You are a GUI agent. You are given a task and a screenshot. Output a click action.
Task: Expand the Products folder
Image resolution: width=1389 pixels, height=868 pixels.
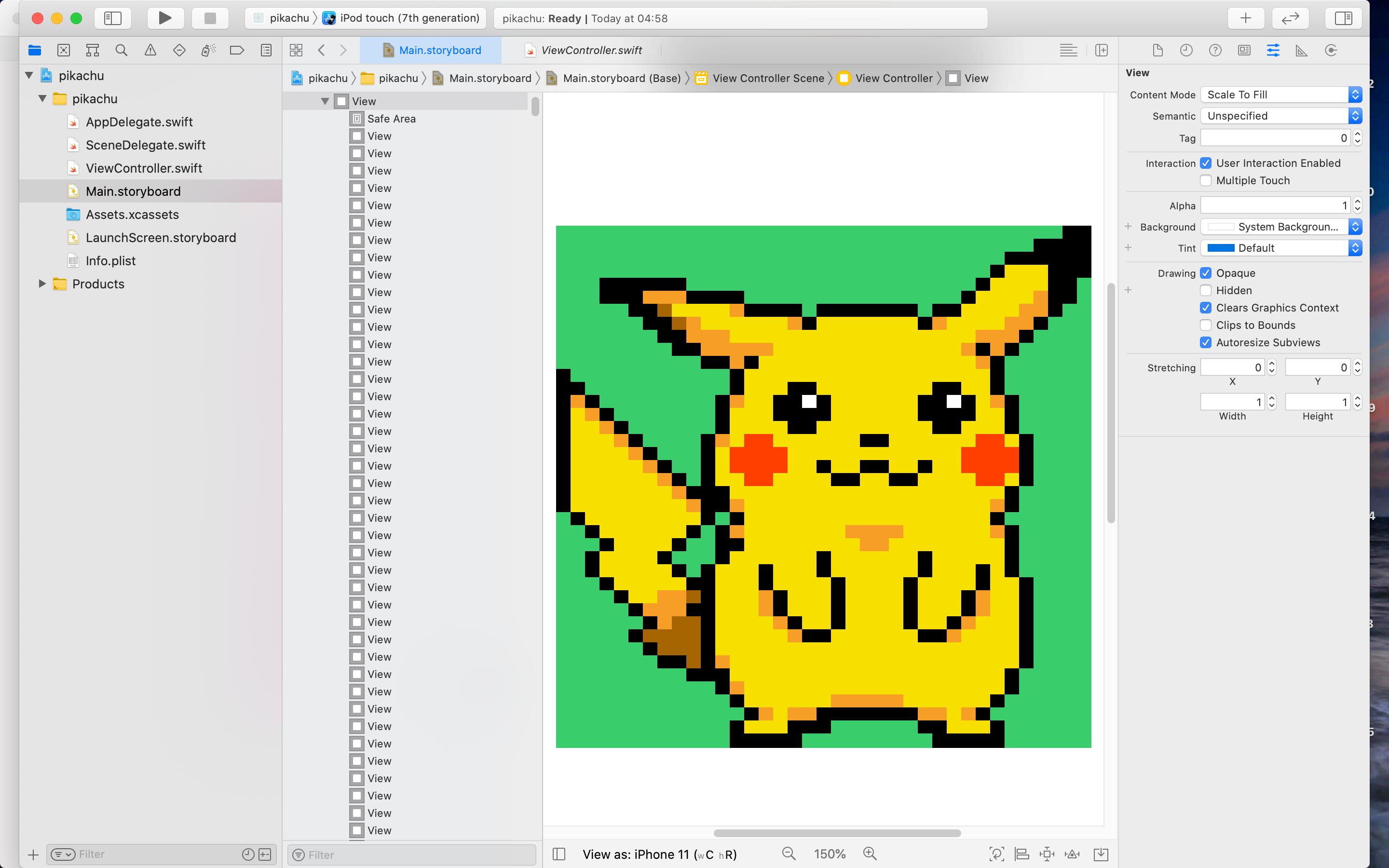point(42,284)
